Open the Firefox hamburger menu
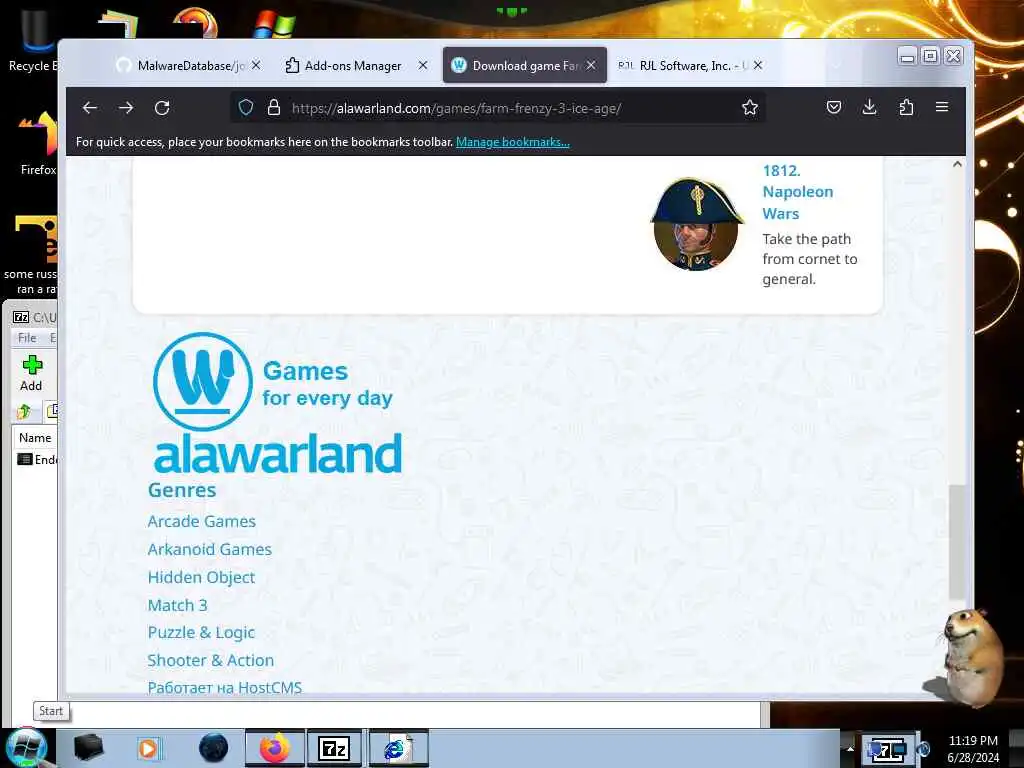This screenshot has height=768, width=1024. (x=942, y=106)
